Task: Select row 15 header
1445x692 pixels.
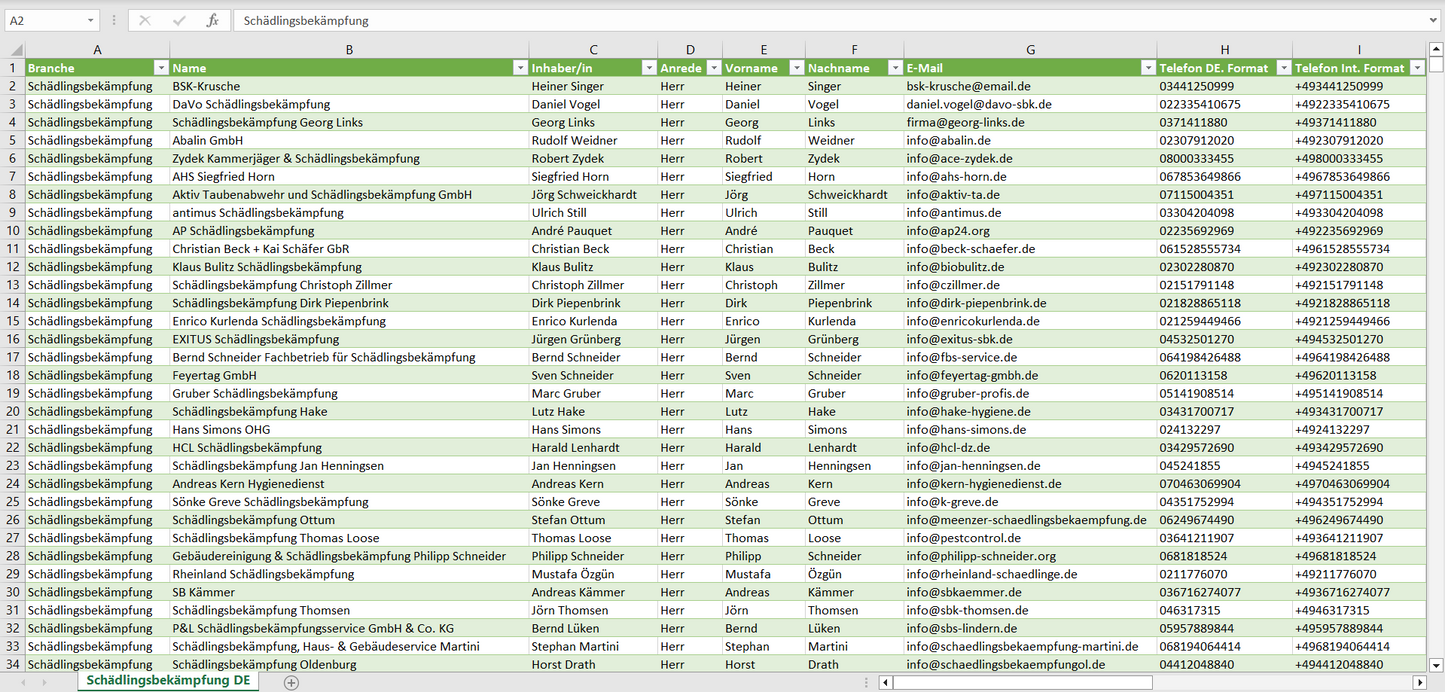Action: (x=12, y=321)
